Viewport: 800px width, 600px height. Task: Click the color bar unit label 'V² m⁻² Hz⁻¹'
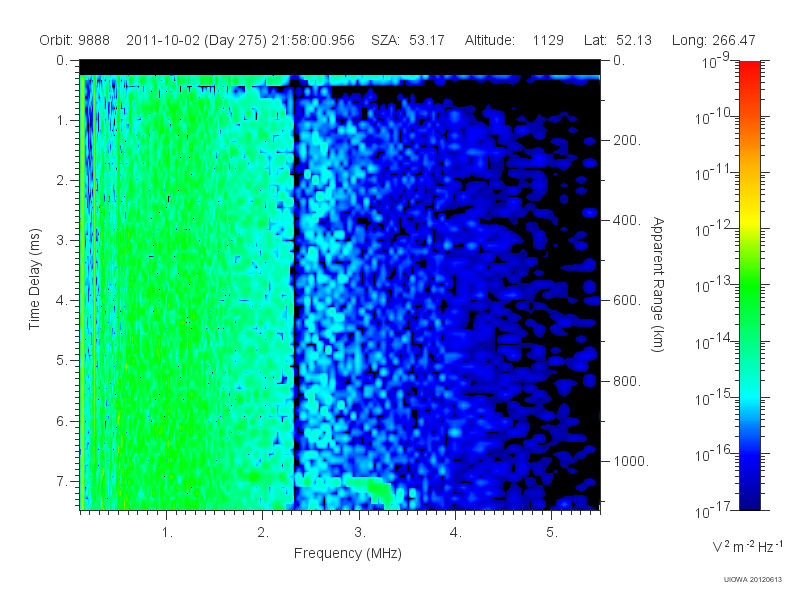point(747,546)
